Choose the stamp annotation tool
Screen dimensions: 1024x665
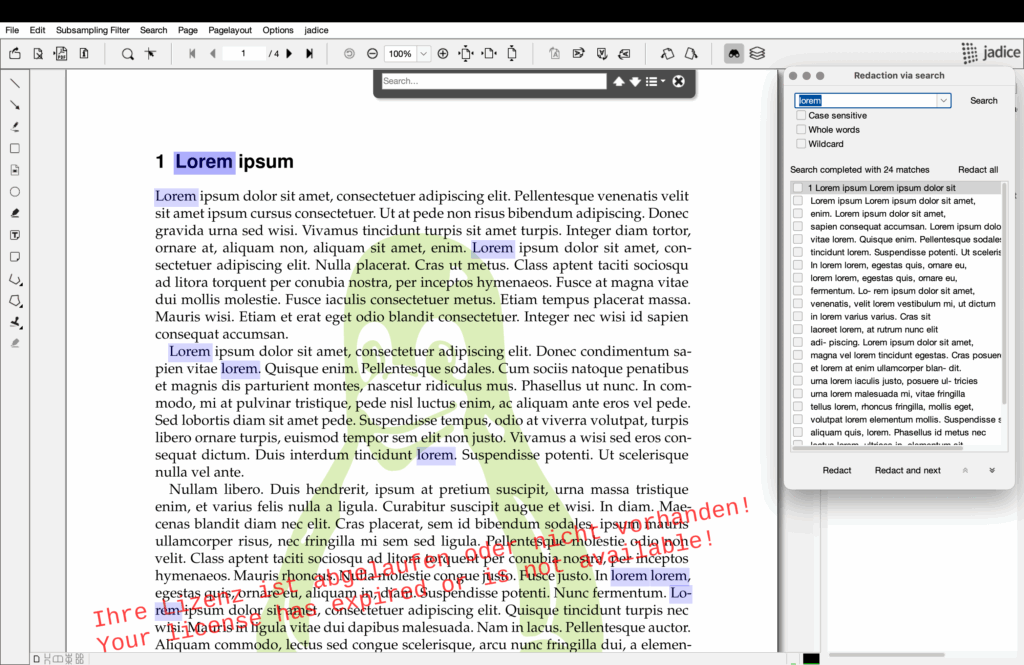pyautogui.click(x=15, y=322)
